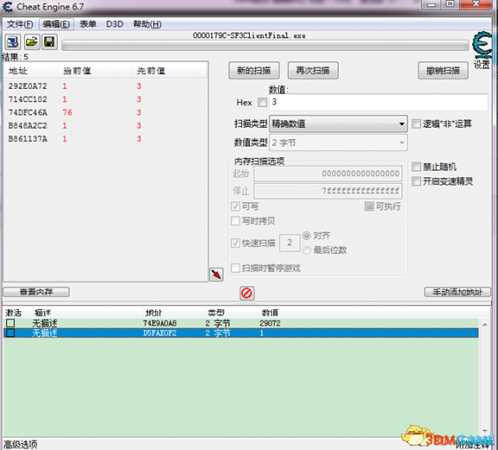Click the Next Scan button

tap(313, 70)
